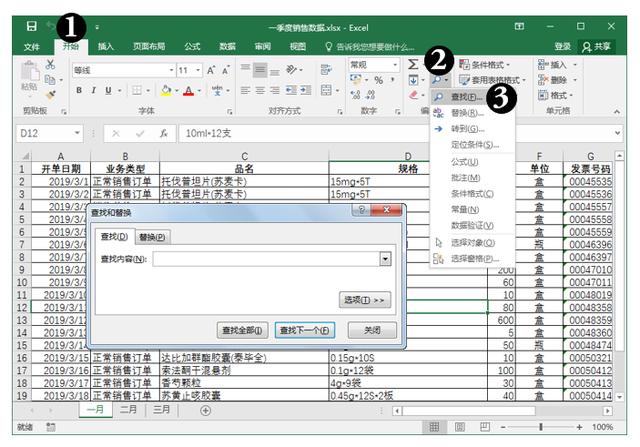Toggle Underline formatting
This screenshot has width=640, height=447.
(x=108, y=90)
